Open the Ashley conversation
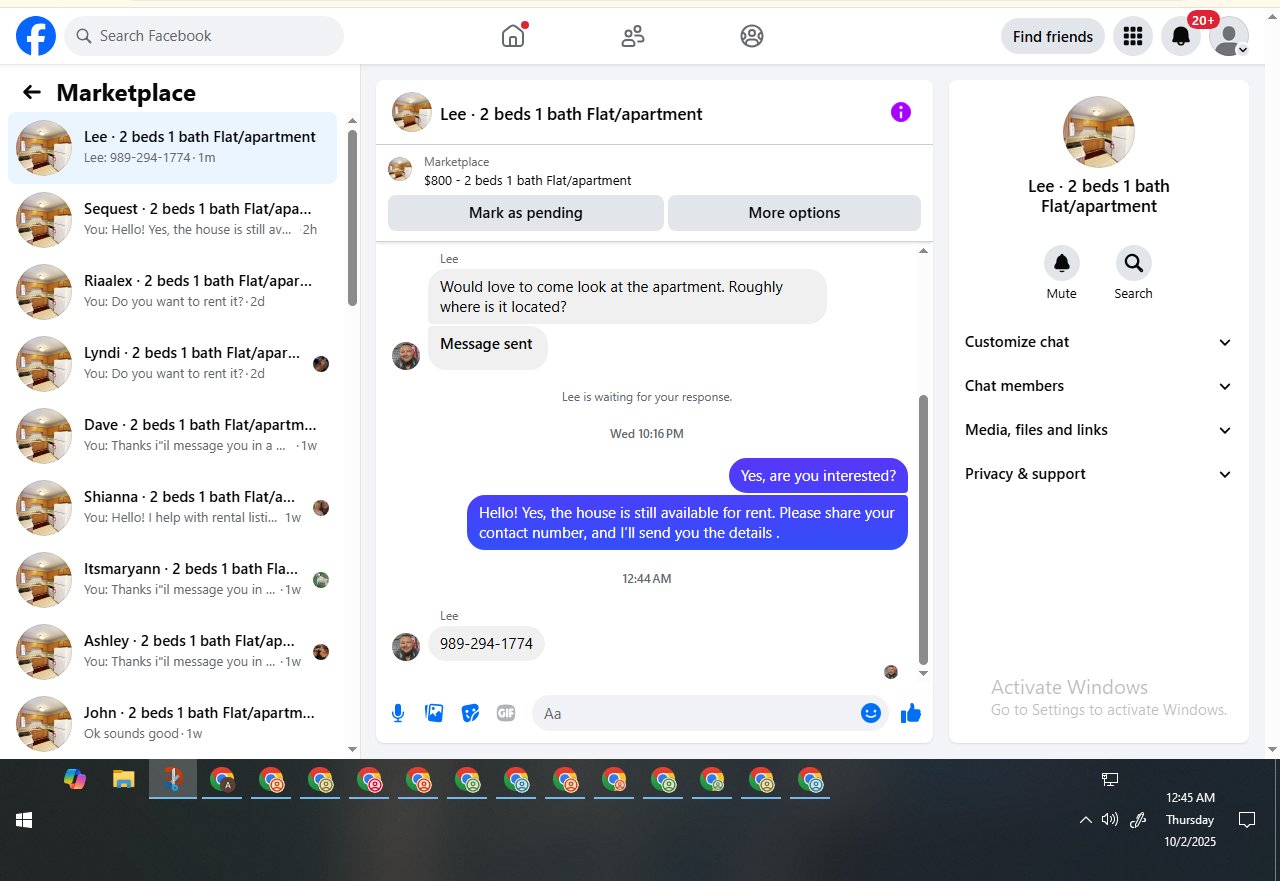Image resolution: width=1280 pixels, height=881 pixels. pyautogui.click(x=172, y=652)
